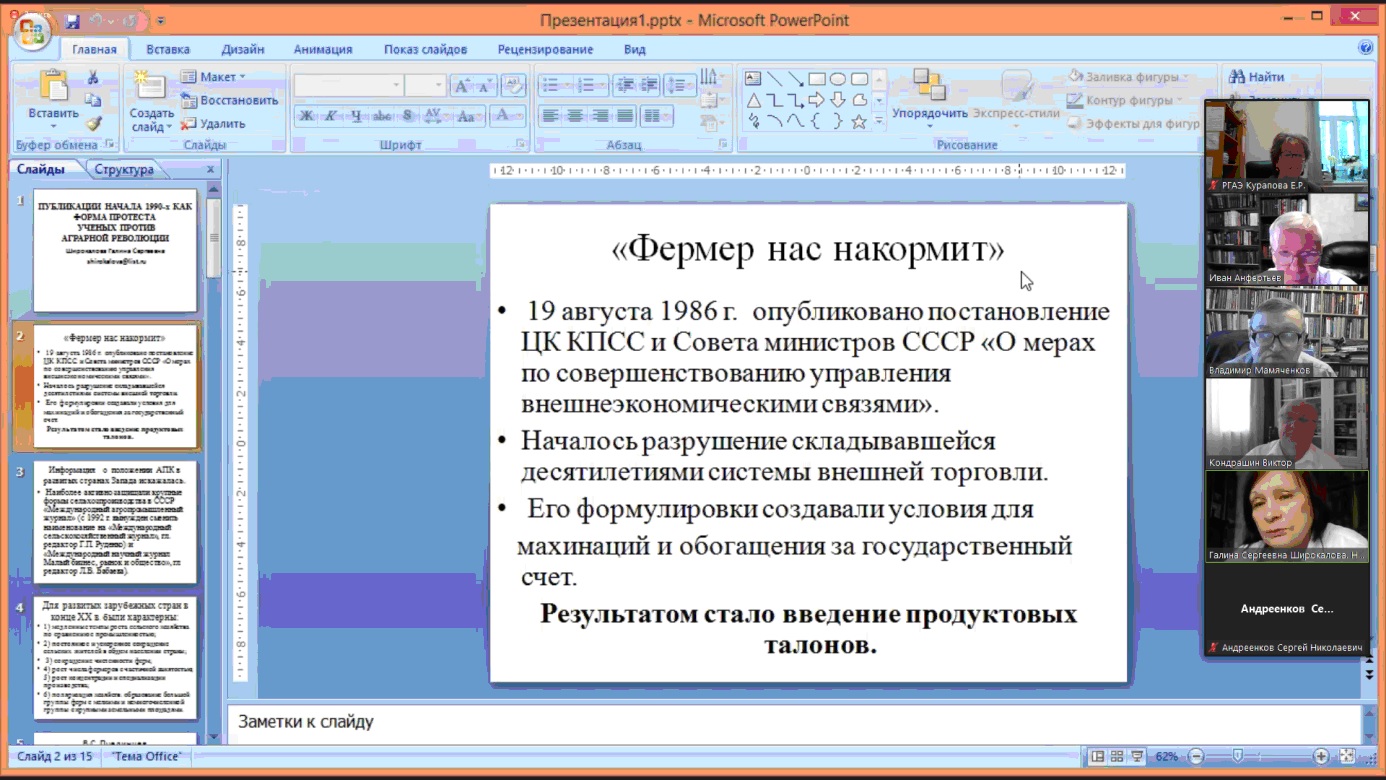Click Найти to find text
This screenshot has width=1386, height=780.
click(1256, 77)
